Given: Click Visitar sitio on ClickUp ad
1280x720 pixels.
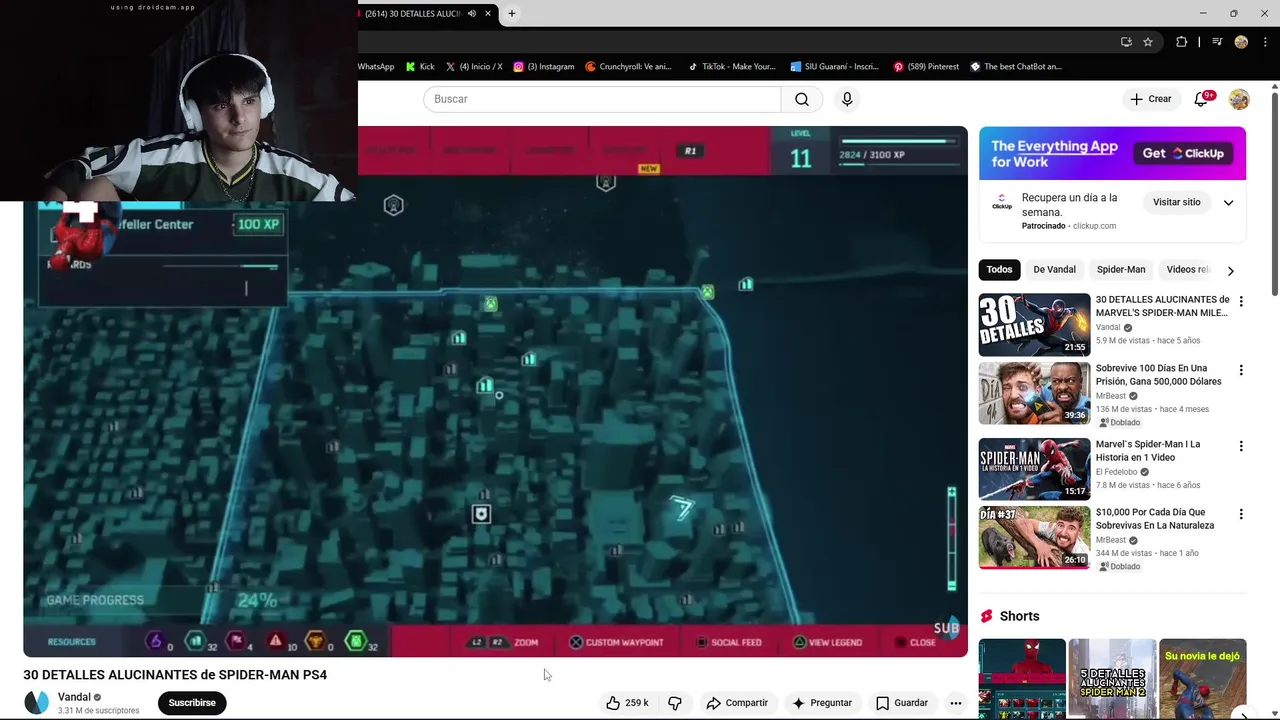Looking at the screenshot, I should click(x=1176, y=202).
